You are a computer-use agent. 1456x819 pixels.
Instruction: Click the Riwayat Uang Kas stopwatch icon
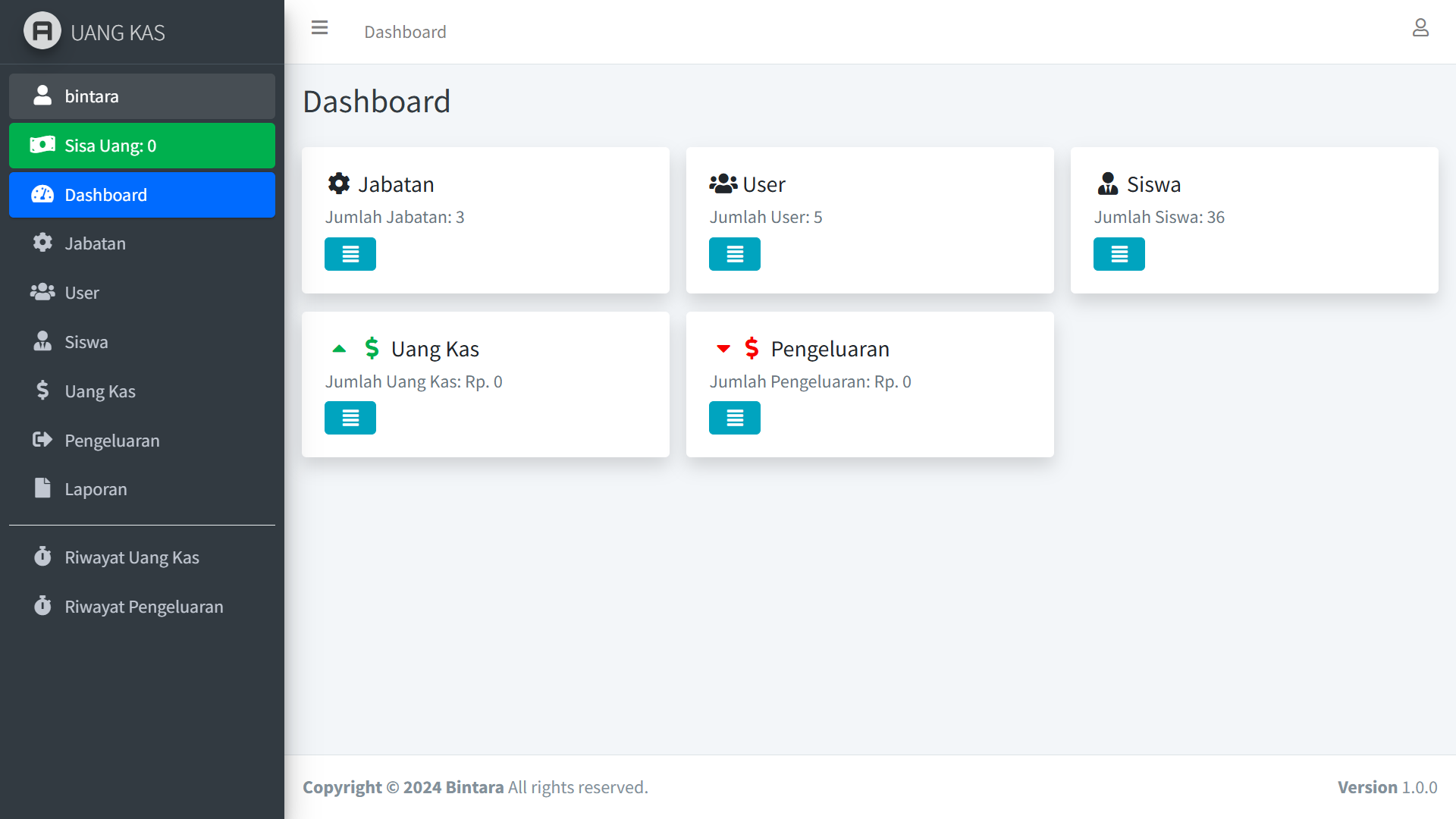(42, 557)
